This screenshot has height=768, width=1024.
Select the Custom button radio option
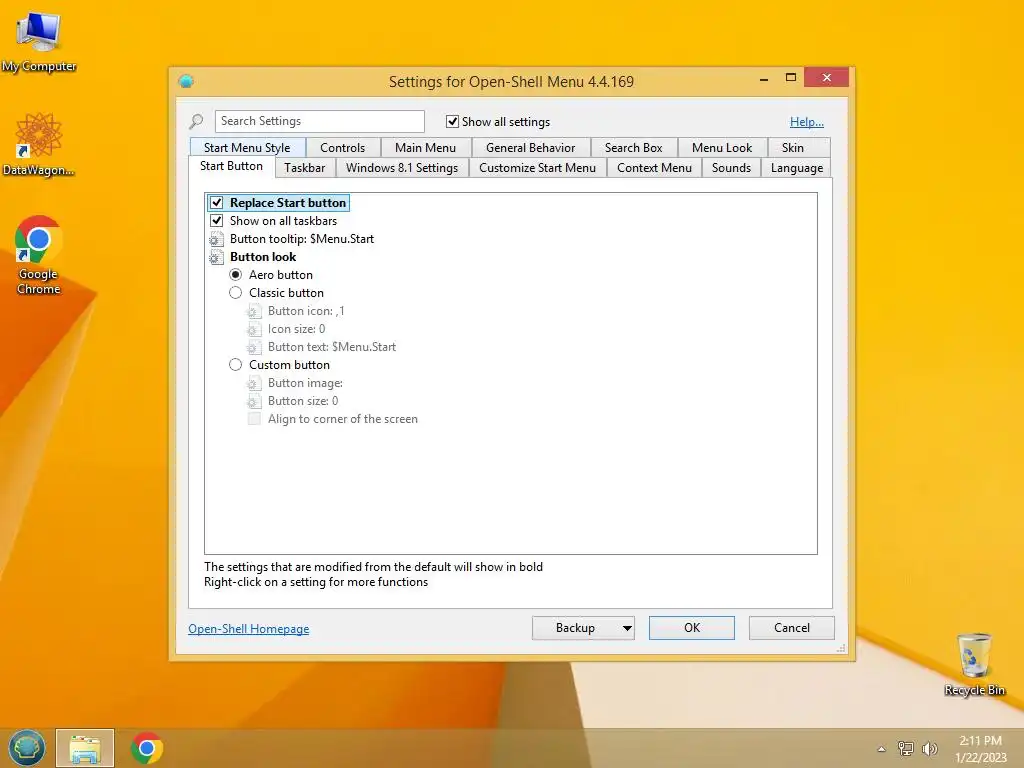[x=236, y=365]
